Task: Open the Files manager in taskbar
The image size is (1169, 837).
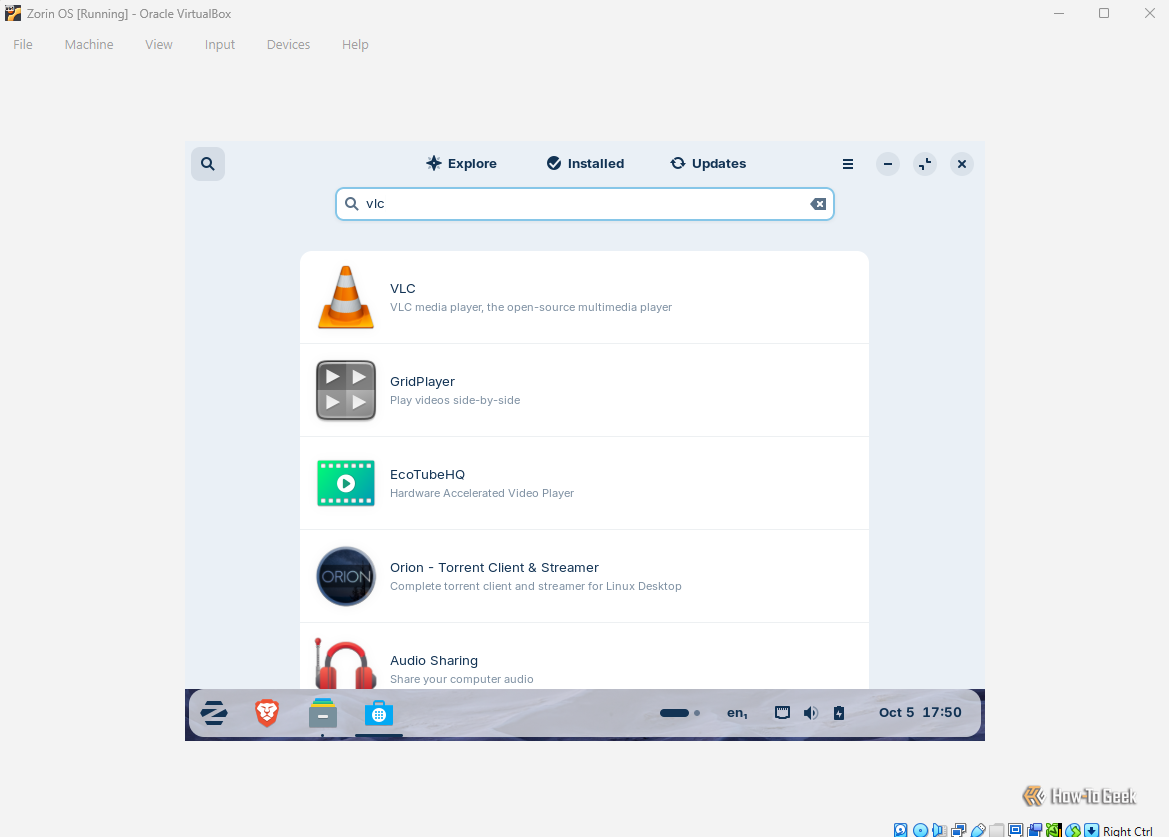Action: [323, 713]
